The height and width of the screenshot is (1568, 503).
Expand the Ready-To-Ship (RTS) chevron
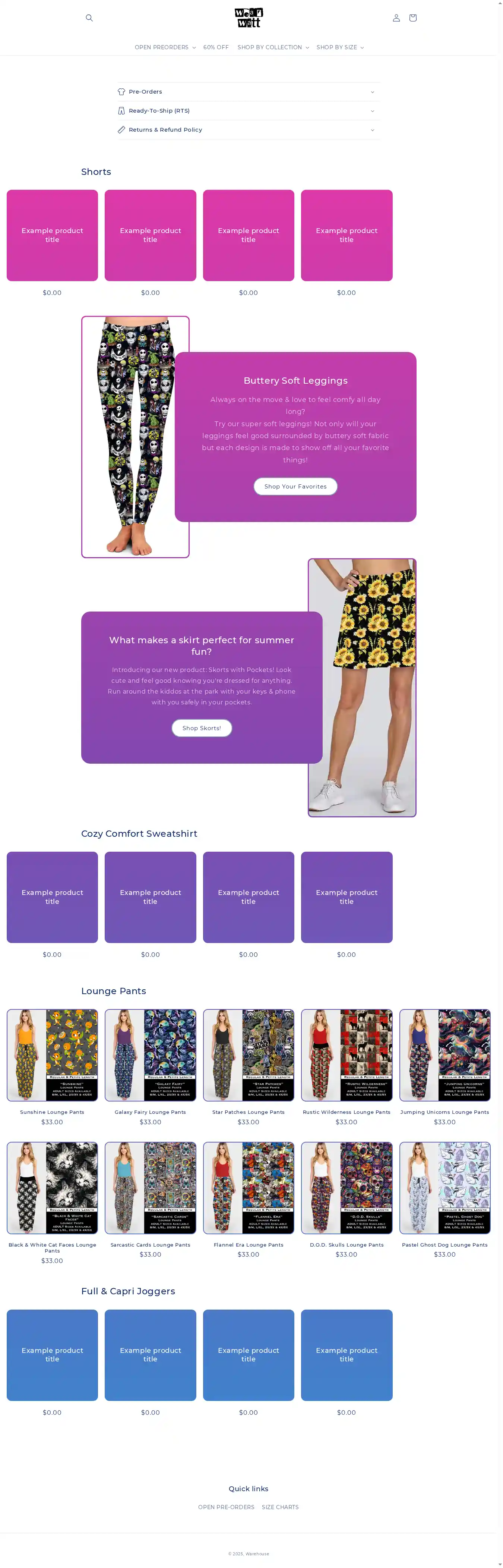(372, 111)
